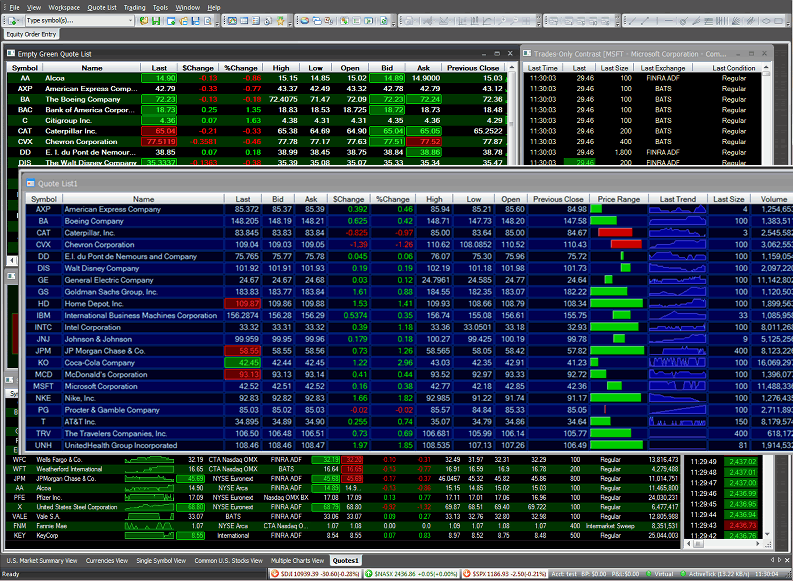The width and height of the screenshot is (793, 581).
Task: Click KO highlighted last price 42.45
Action: pos(242,363)
